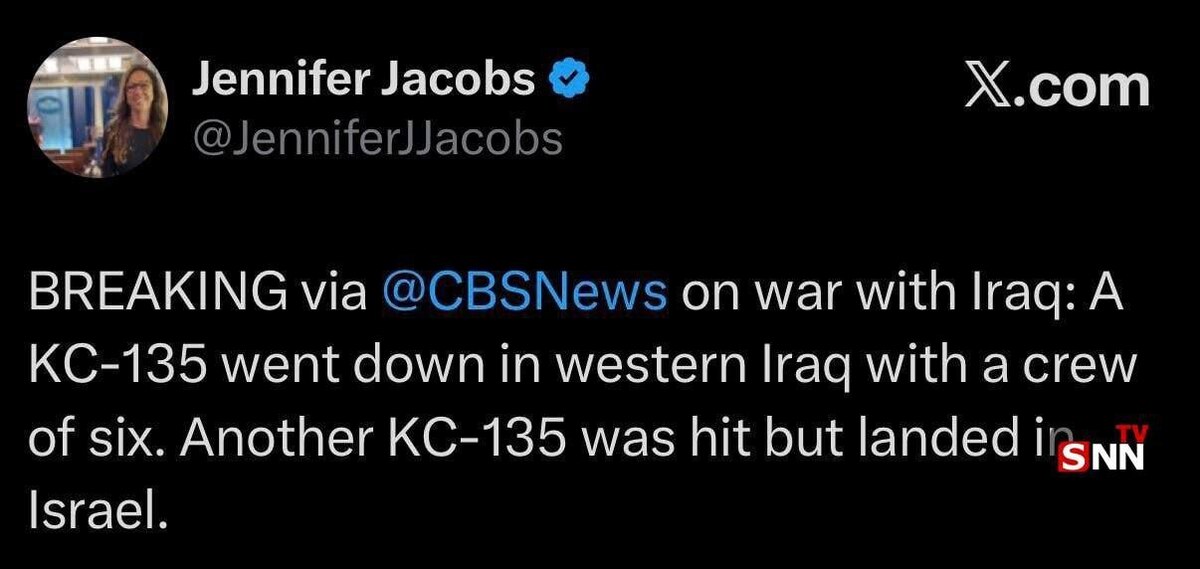Open the @CBSNews mention link

524,292
